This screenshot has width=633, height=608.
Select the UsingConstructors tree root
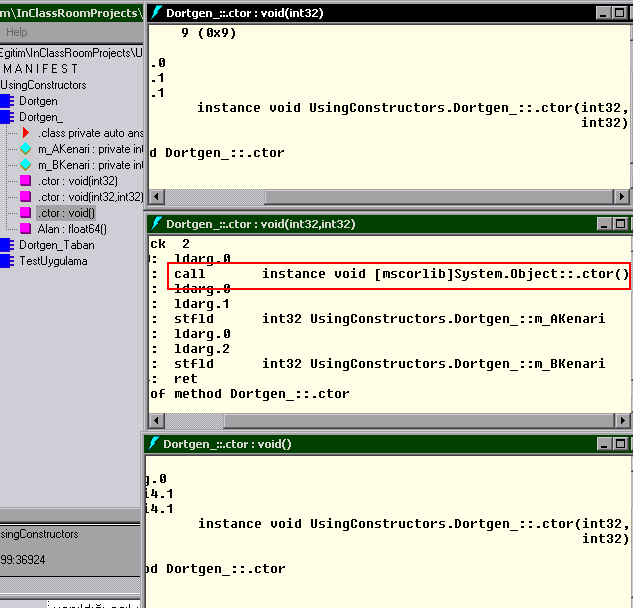(43, 85)
